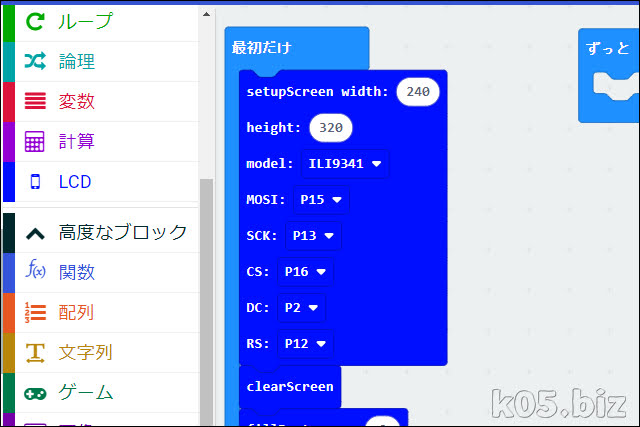Open the 変数 category
This screenshot has height=427, width=640.
(101, 101)
